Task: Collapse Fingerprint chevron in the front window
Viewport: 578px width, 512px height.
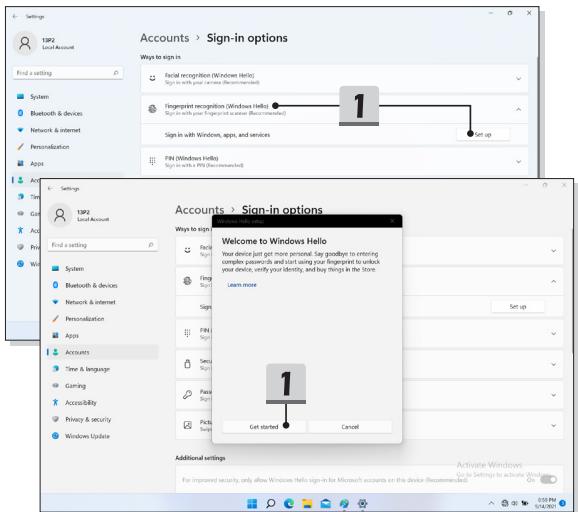Action: pyautogui.click(x=553, y=281)
